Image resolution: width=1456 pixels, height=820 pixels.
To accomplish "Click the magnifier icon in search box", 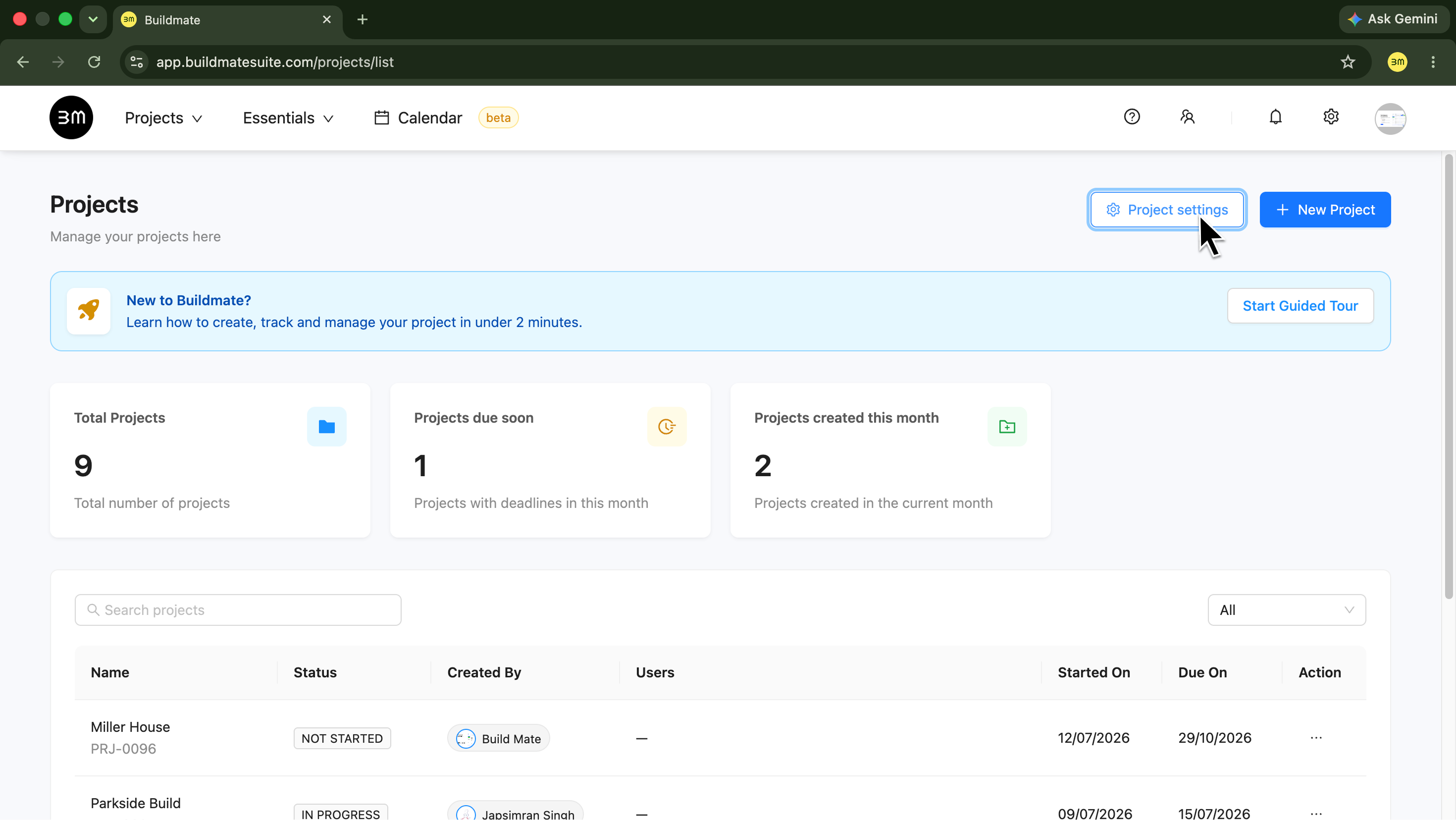I will click(93, 609).
